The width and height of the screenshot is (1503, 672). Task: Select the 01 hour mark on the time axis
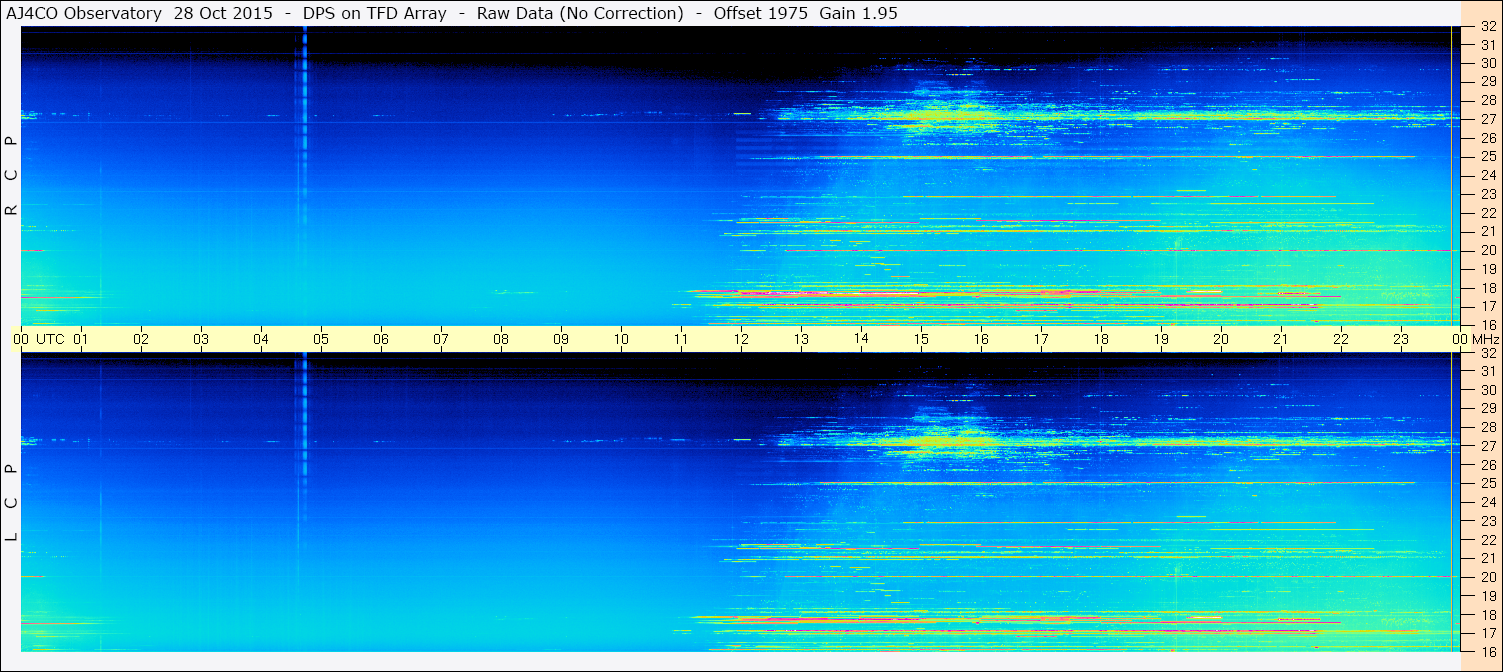pos(81,340)
